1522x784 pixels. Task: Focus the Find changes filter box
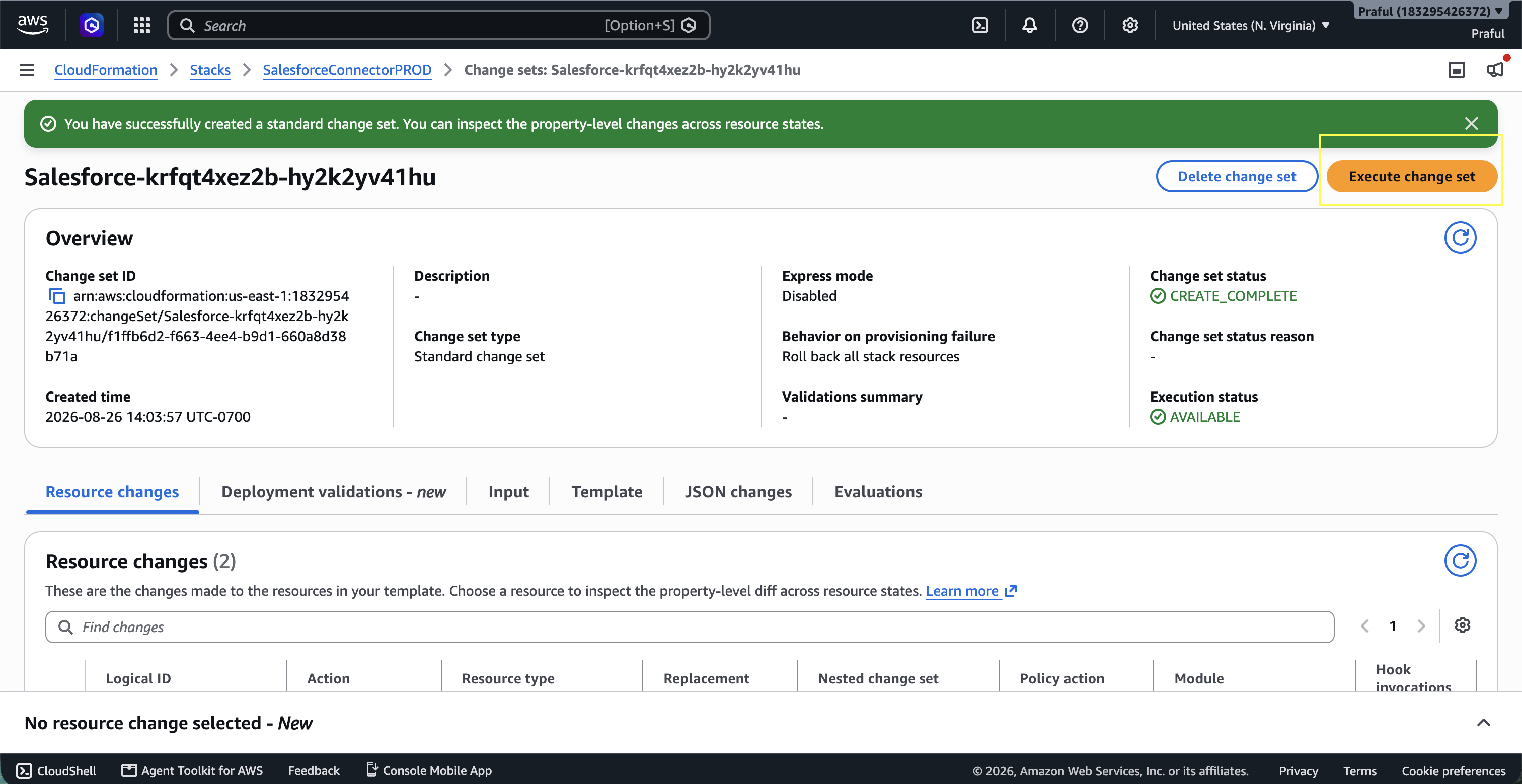coord(690,627)
